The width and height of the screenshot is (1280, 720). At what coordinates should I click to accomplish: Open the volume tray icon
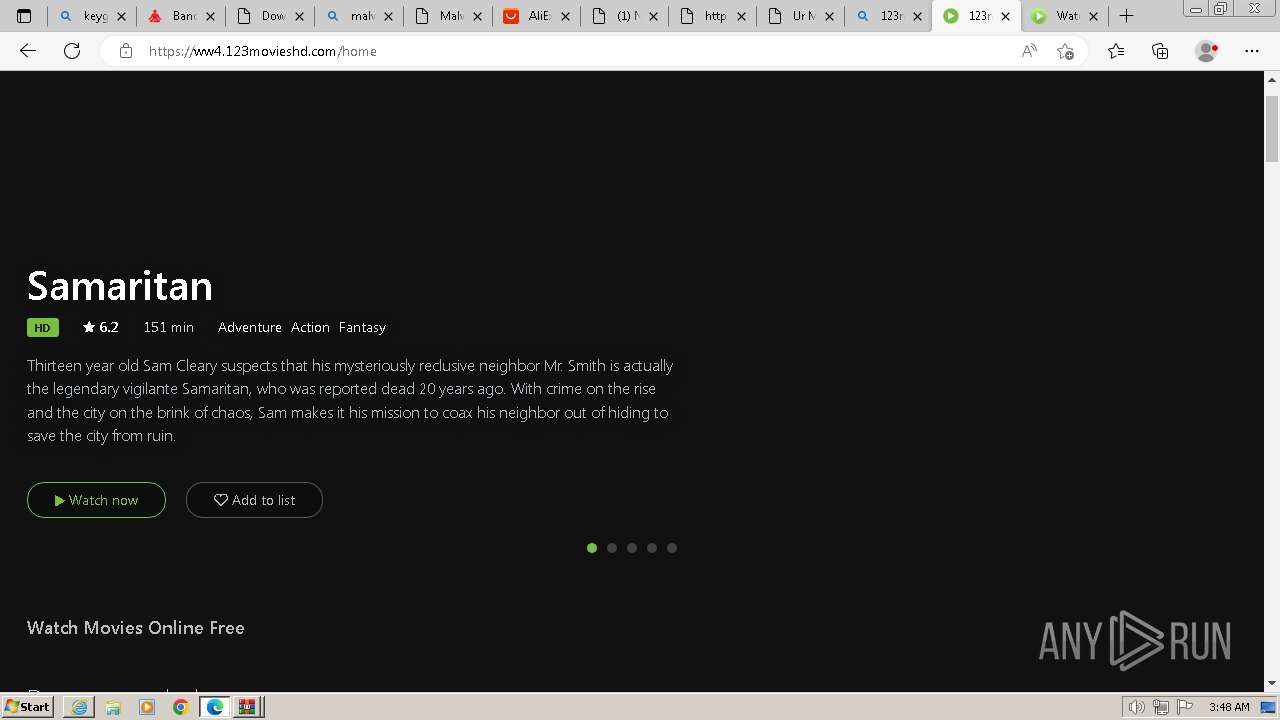point(1137,707)
